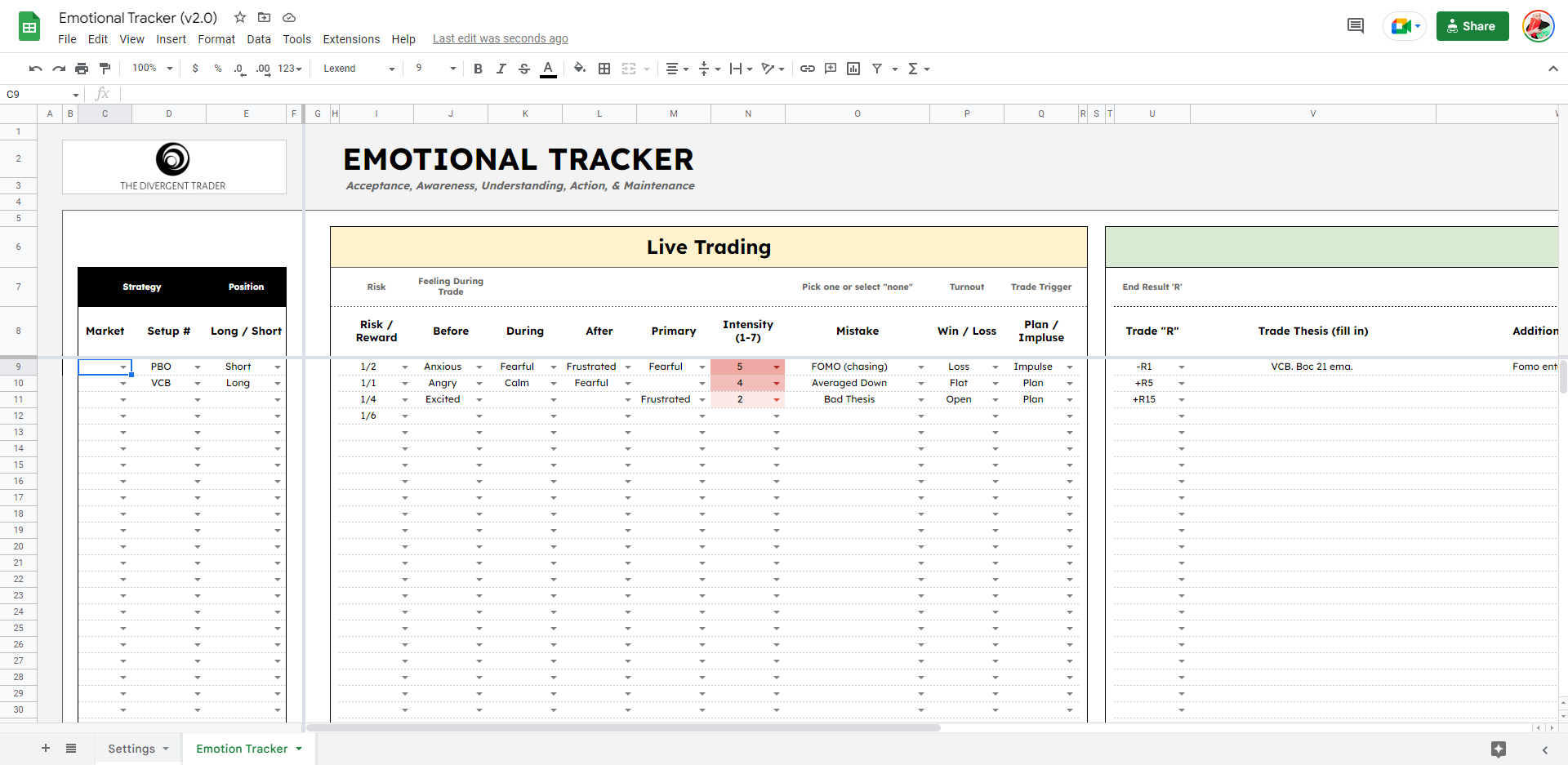Open the zoom level dropdown
This screenshot has height=765, width=1568.
pos(153,69)
